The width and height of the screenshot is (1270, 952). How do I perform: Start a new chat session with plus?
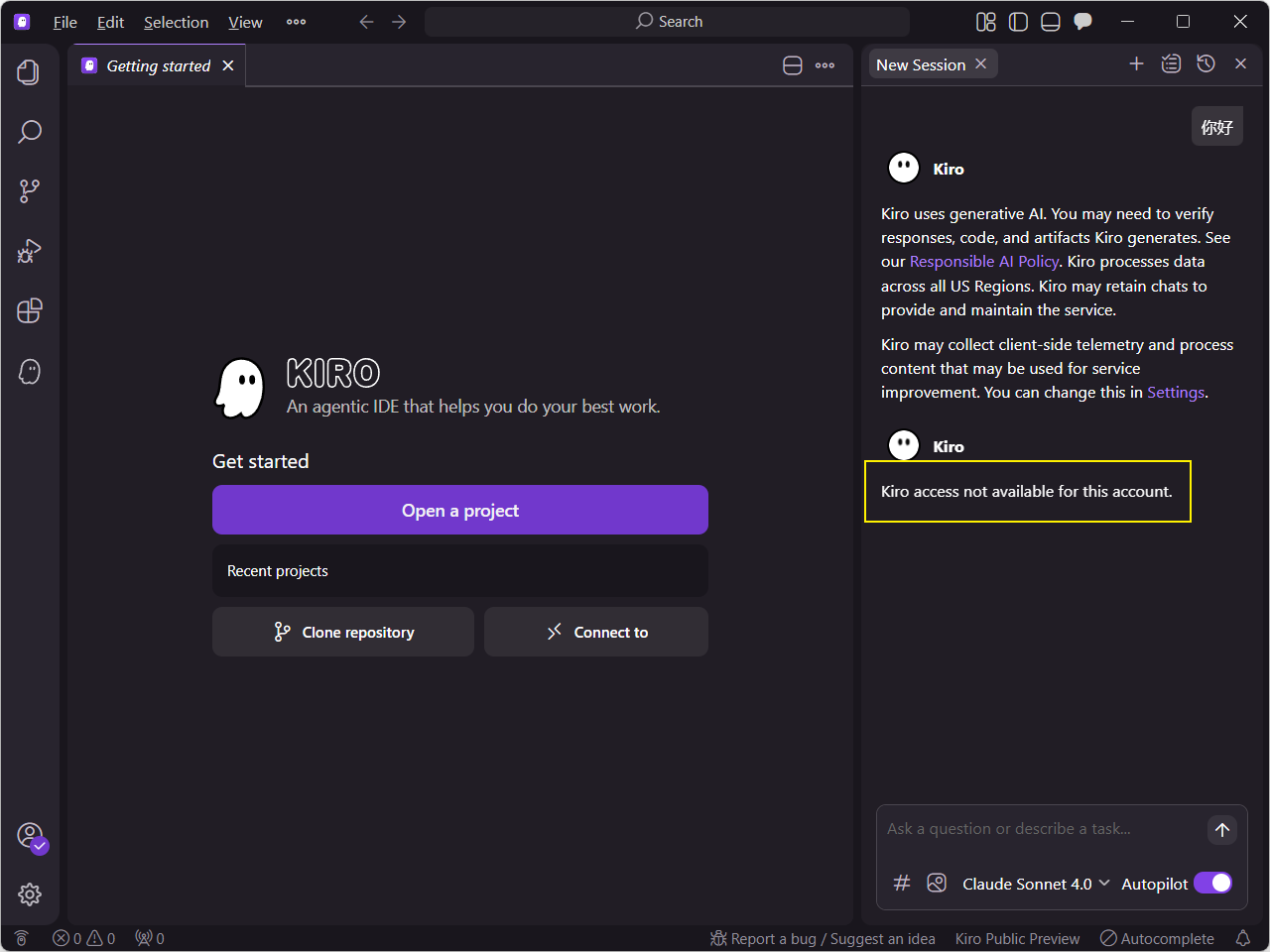point(1136,63)
